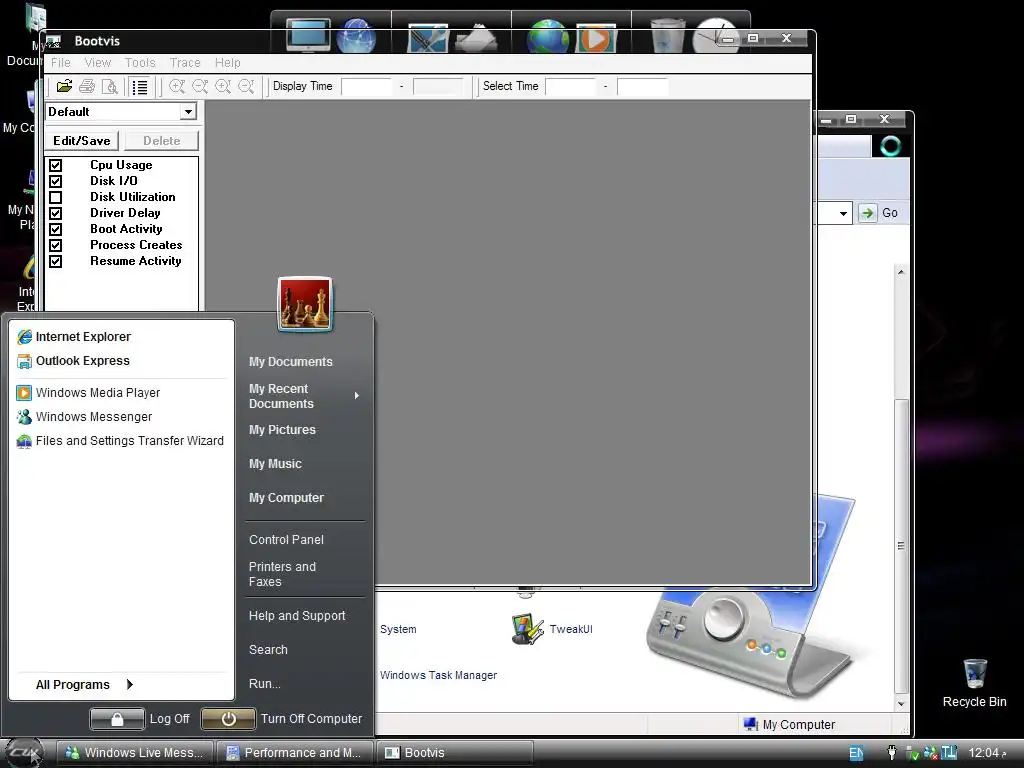This screenshot has width=1024, height=768.
Task: Open the Tools menu in Bootvis
Action: tap(140, 63)
